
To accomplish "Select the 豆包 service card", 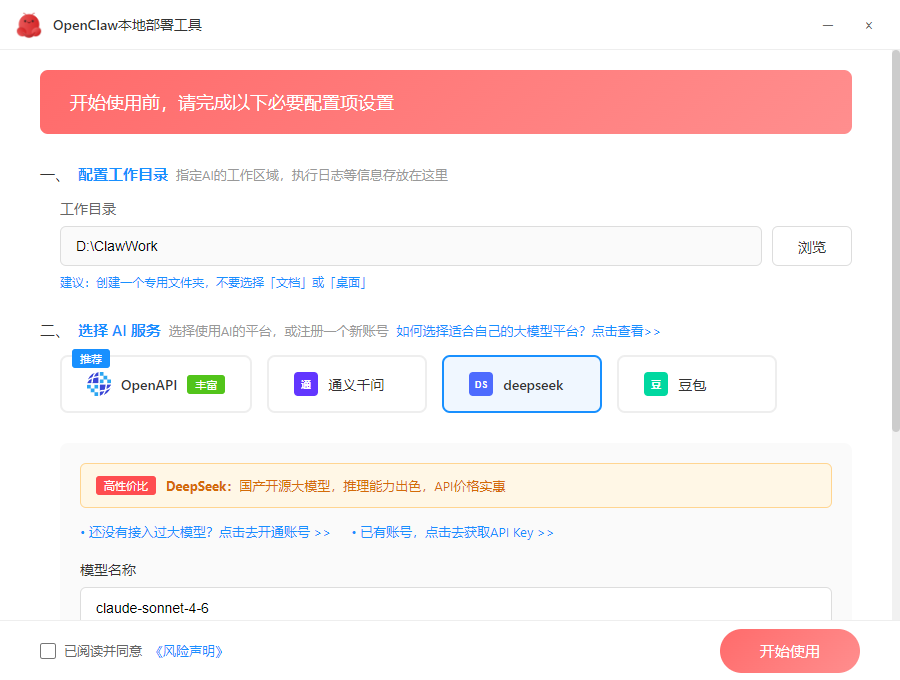I will point(697,384).
